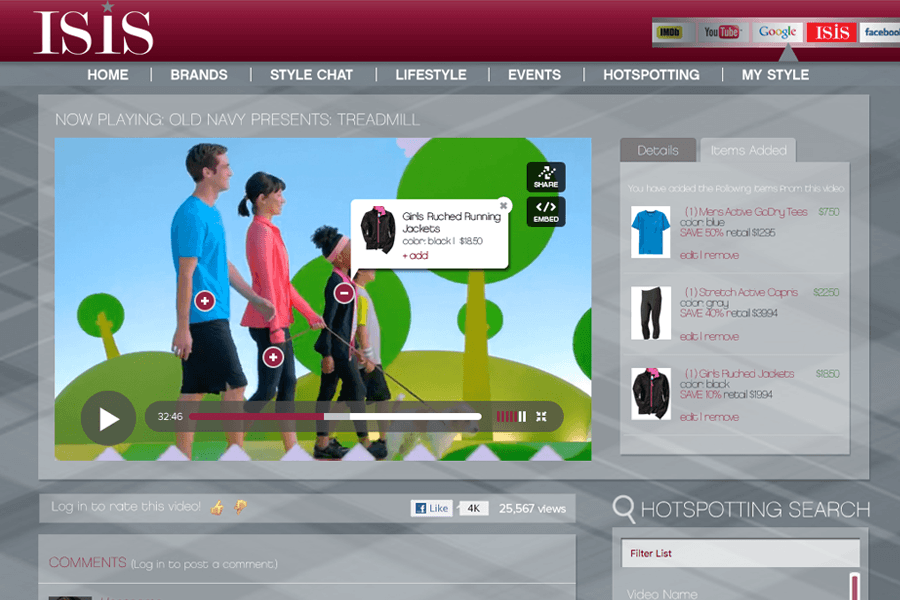Switch to the Details tab
This screenshot has width=900, height=600.
tap(658, 150)
